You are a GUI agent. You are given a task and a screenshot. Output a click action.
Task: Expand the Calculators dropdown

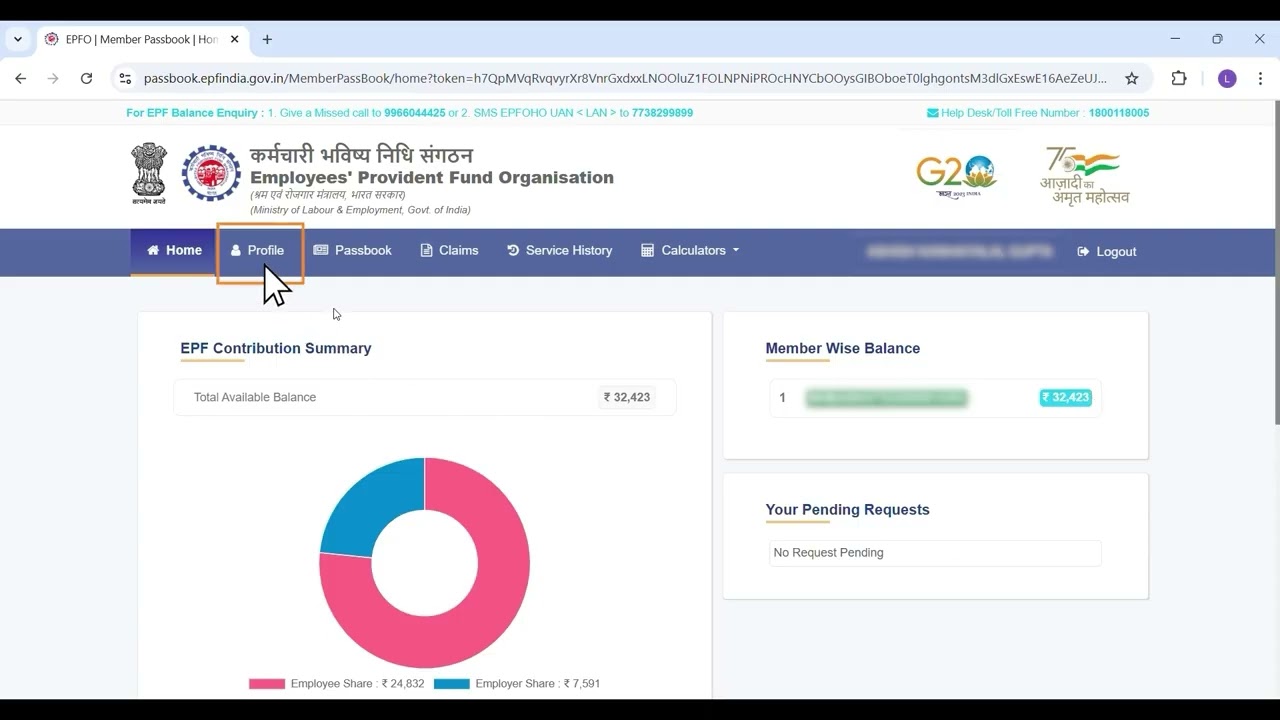click(690, 250)
